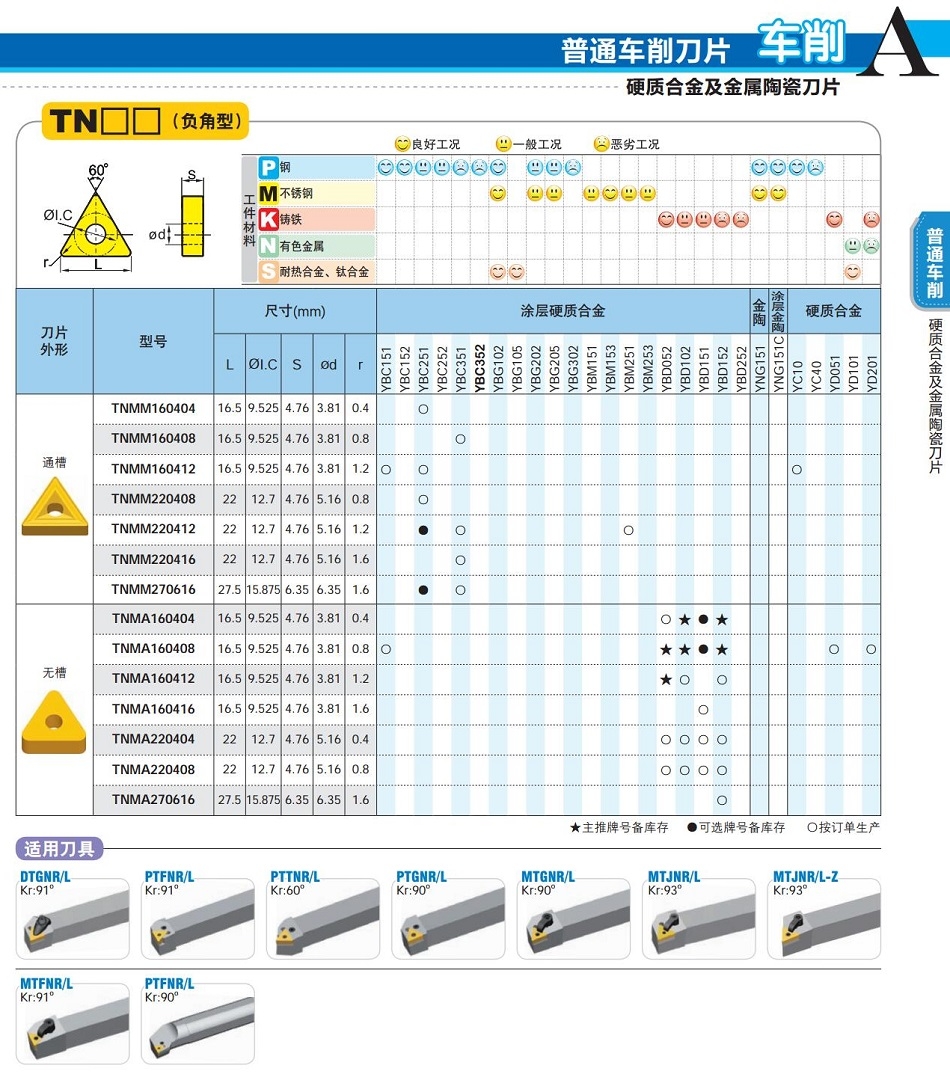
Task: Open the PTTNR/L Kr:60° tool holder thumbnail
Action: (x=323, y=919)
